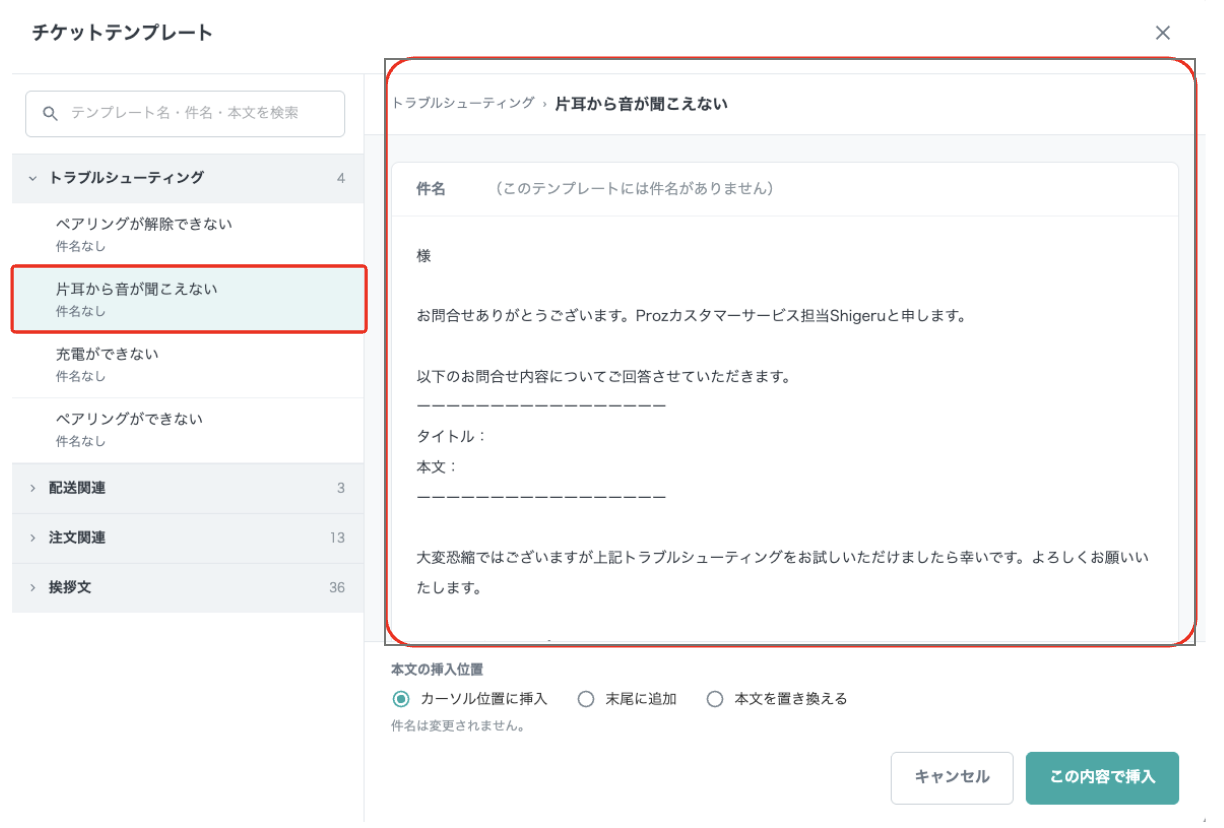The height and width of the screenshot is (828, 1224).
Task: Select template 充電ができない
Action: tap(188, 365)
